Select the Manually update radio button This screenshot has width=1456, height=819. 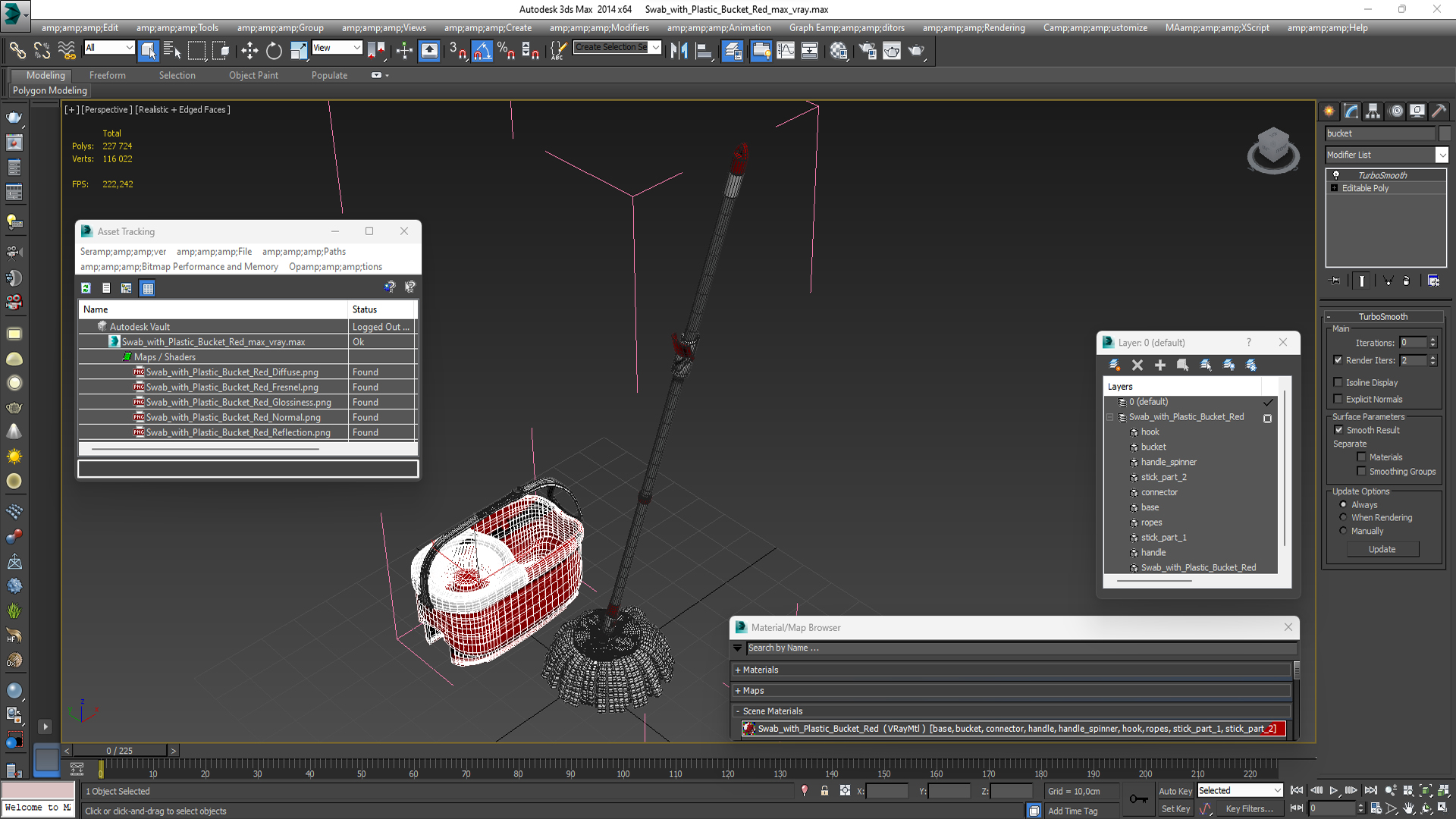tap(1343, 531)
